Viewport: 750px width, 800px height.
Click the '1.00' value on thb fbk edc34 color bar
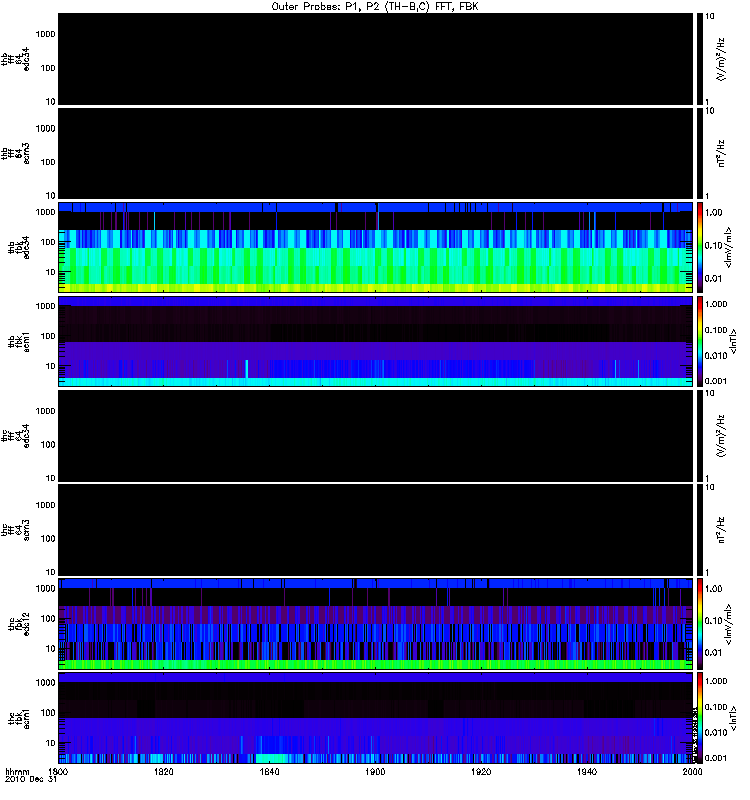pyautogui.click(x=714, y=212)
